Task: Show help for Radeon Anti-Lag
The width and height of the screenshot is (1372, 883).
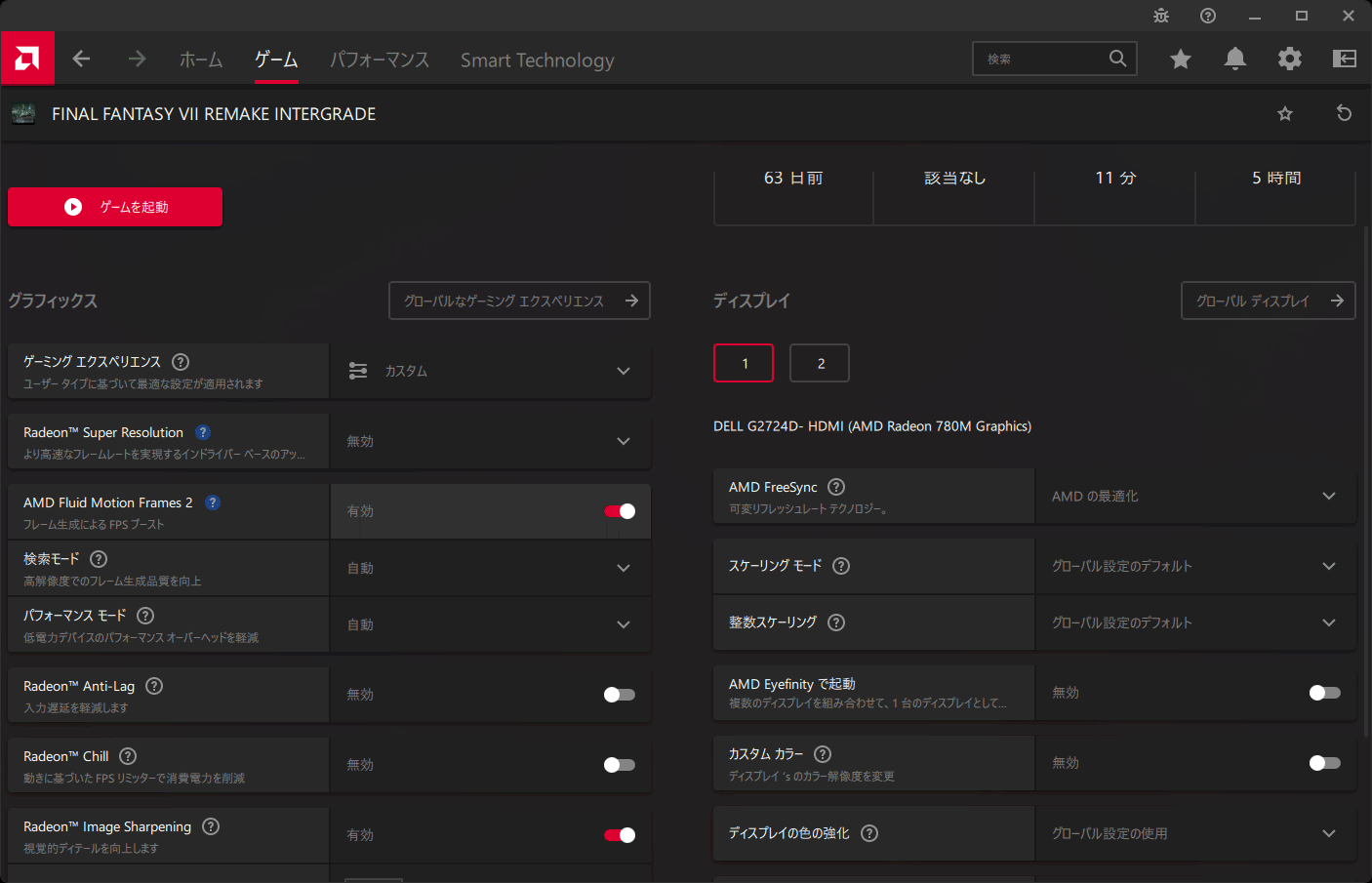Action: 154,686
